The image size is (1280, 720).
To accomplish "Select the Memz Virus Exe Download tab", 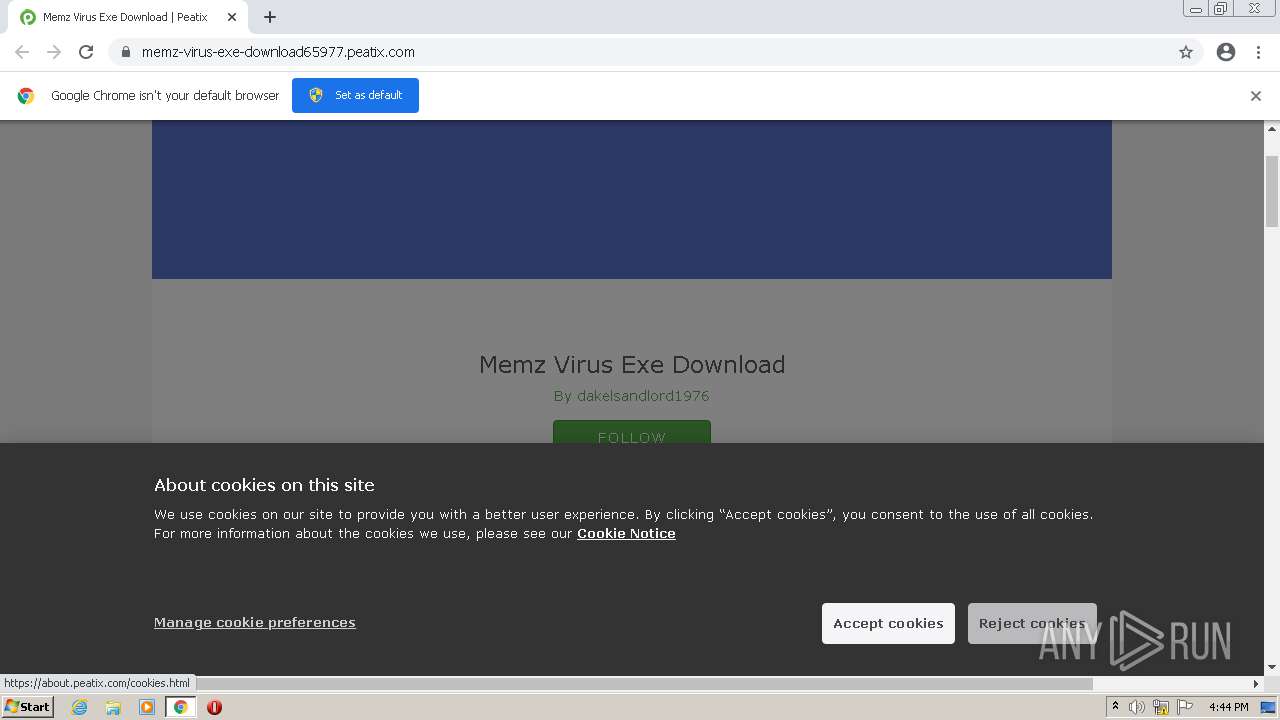I will [129, 17].
